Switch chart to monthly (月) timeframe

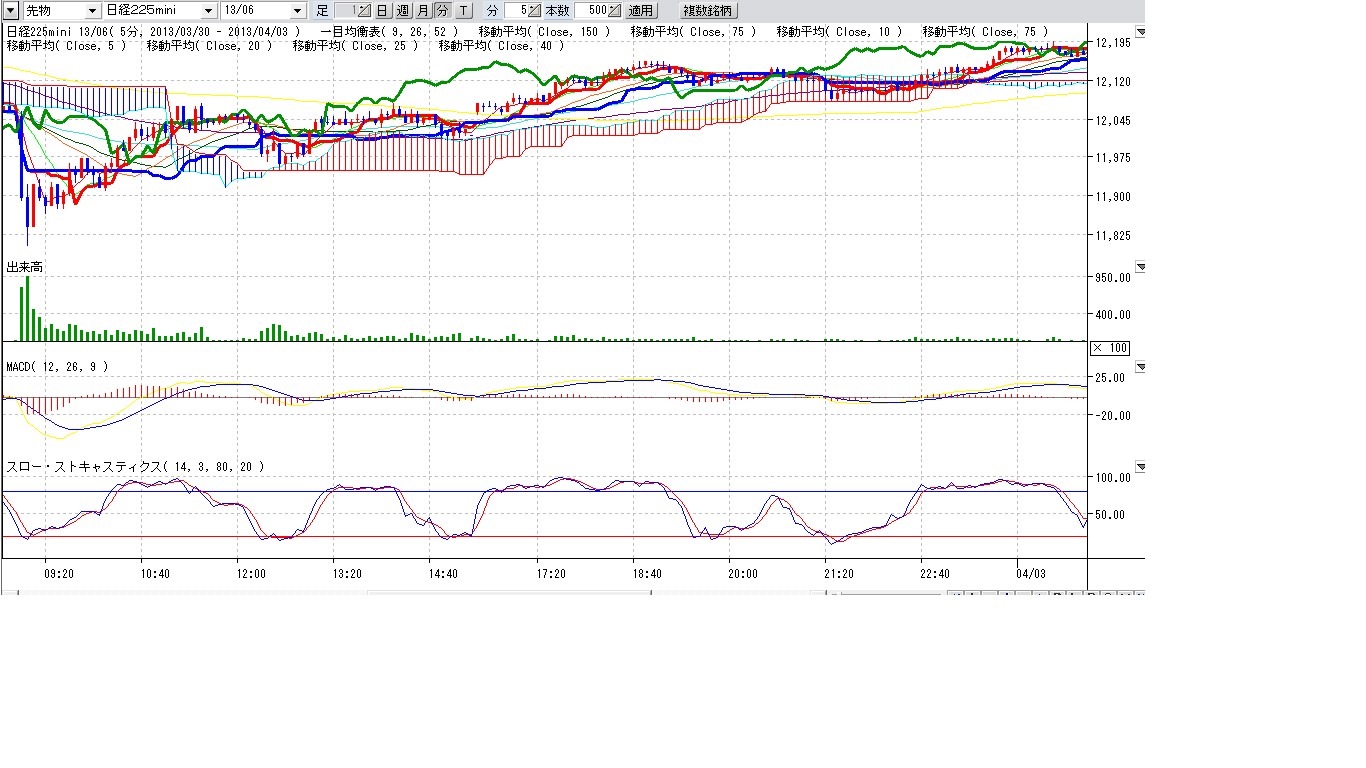pos(422,10)
